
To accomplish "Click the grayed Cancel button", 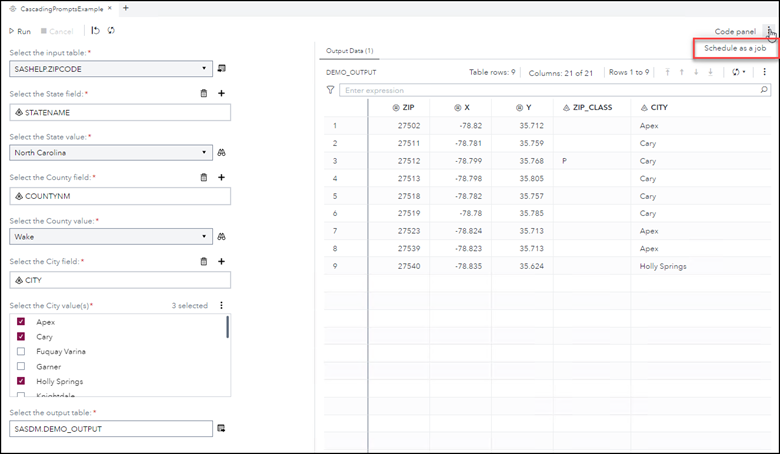I will pos(57,31).
